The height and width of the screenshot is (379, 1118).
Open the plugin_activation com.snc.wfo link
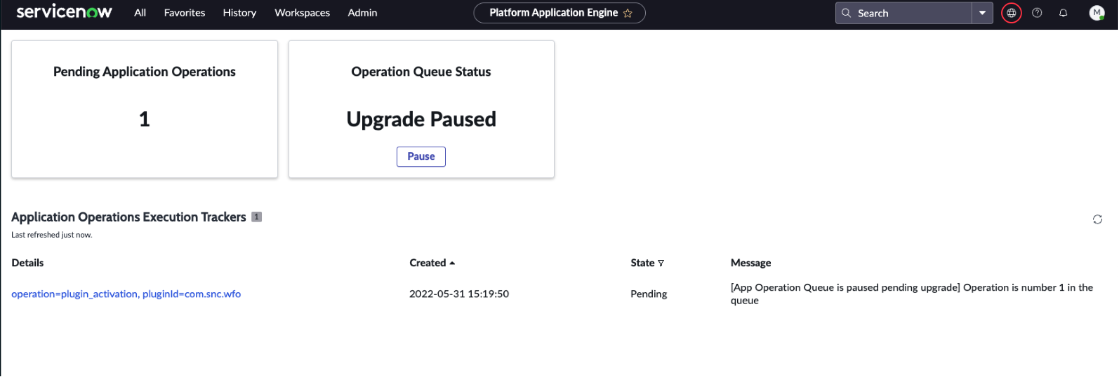[126, 294]
